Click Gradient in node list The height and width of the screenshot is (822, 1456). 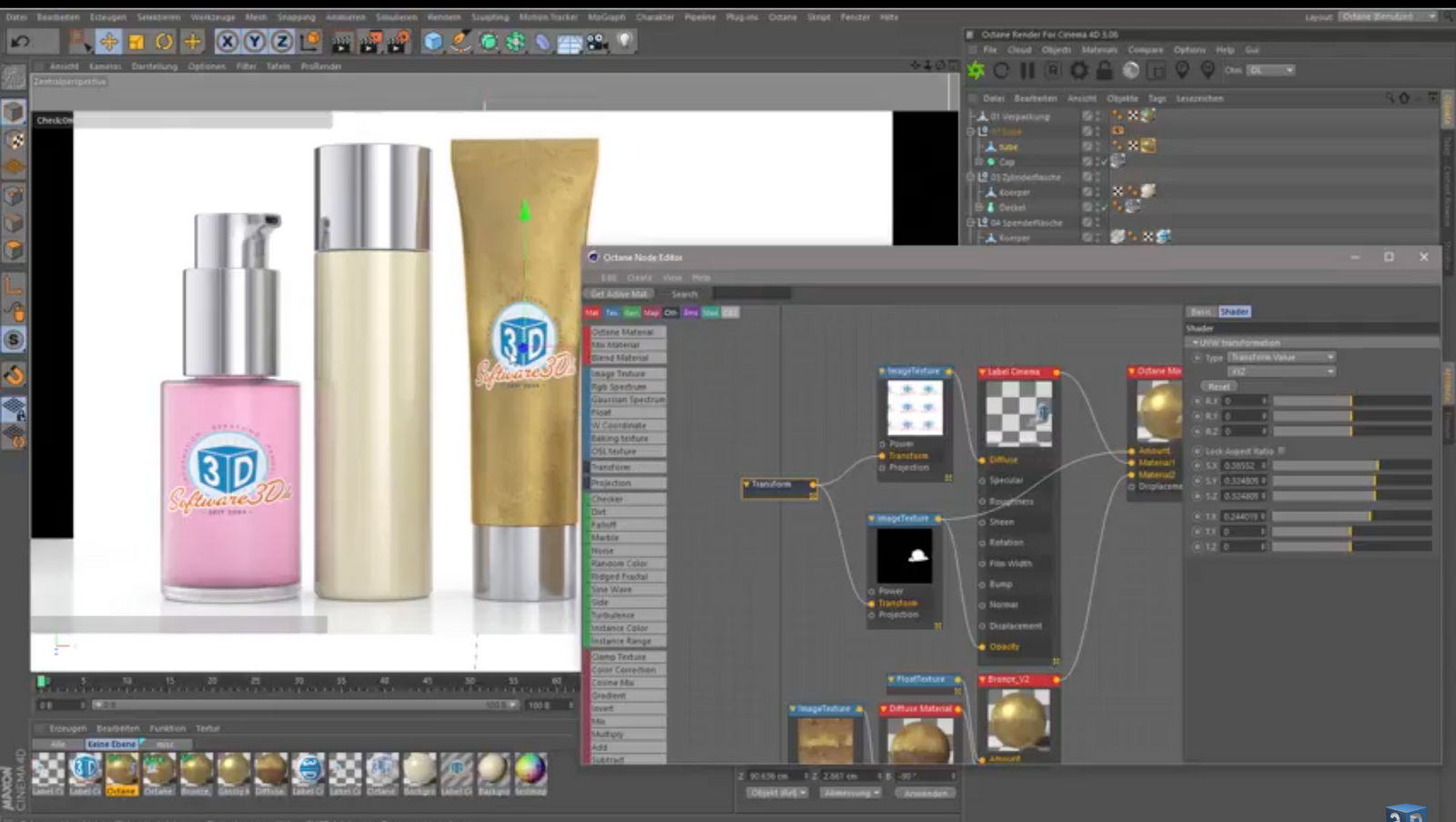tap(627, 695)
